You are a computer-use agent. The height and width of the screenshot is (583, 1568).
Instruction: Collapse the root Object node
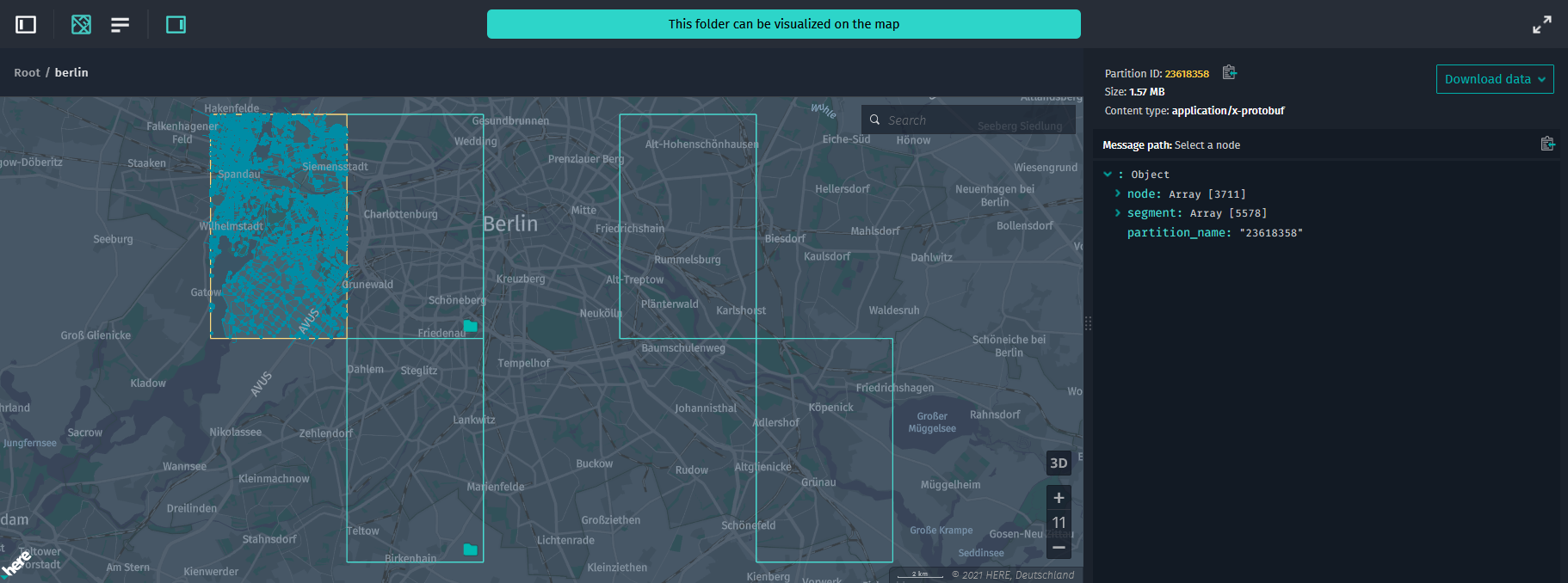coord(1108,174)
